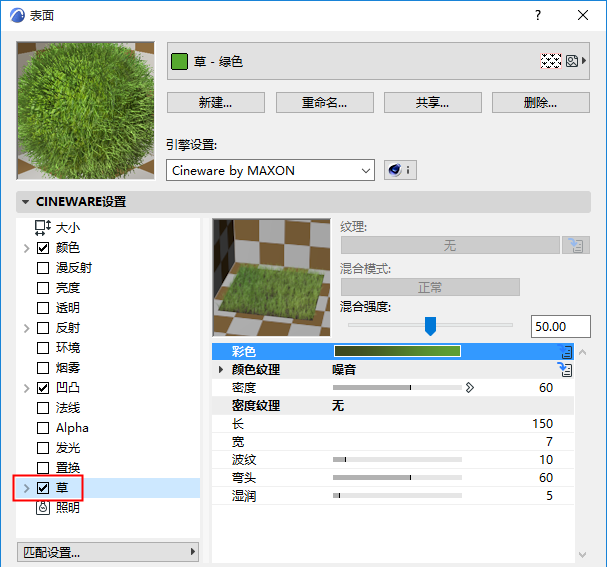Click the ArchiCAD logo in title bar
Screen dimensions: 607x567
17,15
